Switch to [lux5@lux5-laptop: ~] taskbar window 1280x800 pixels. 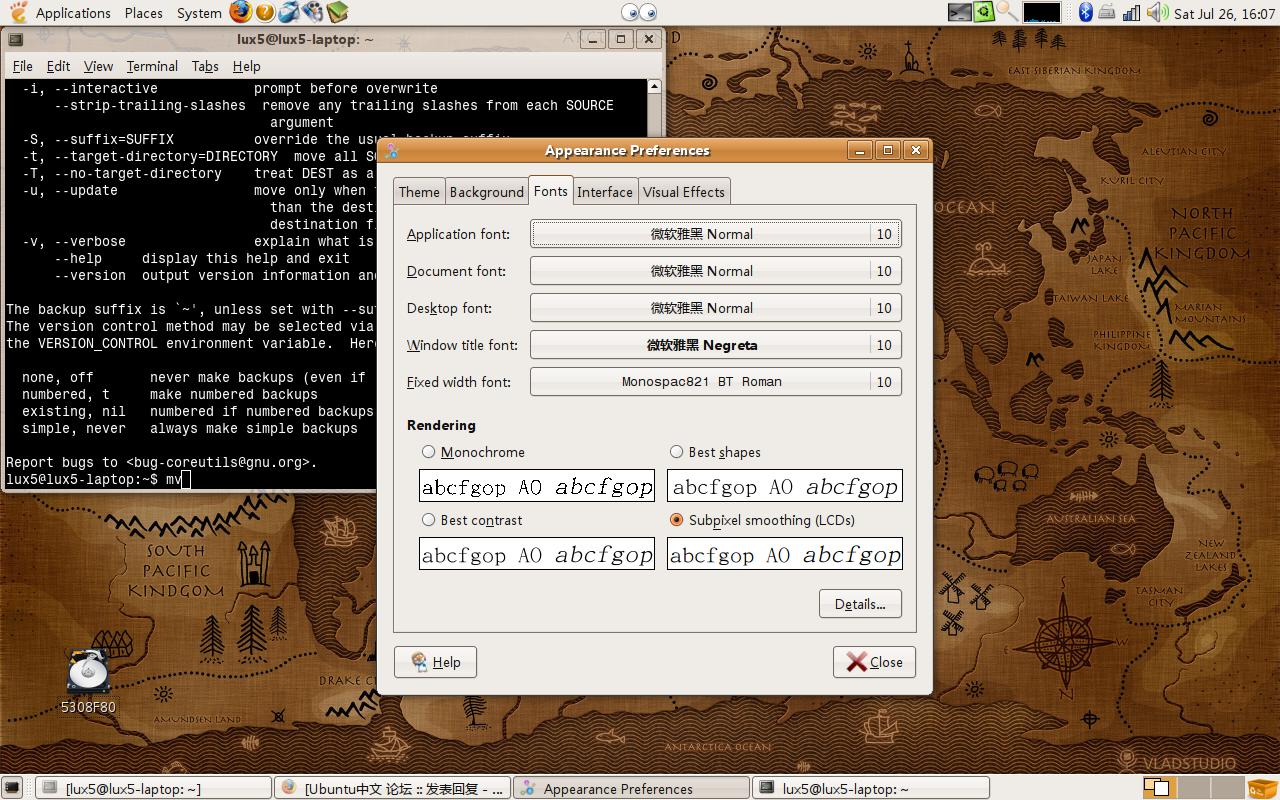(154, 788)
